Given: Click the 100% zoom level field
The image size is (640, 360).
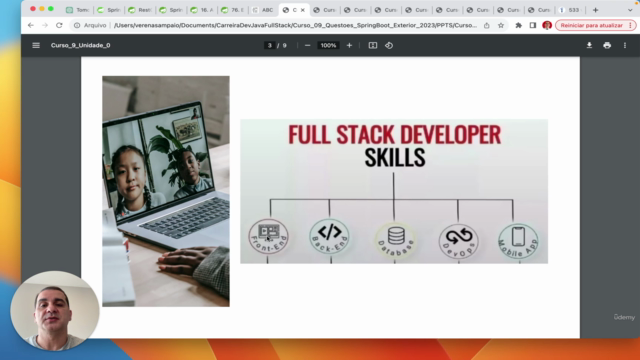Looking at the screenshot, I should point(328,45).
